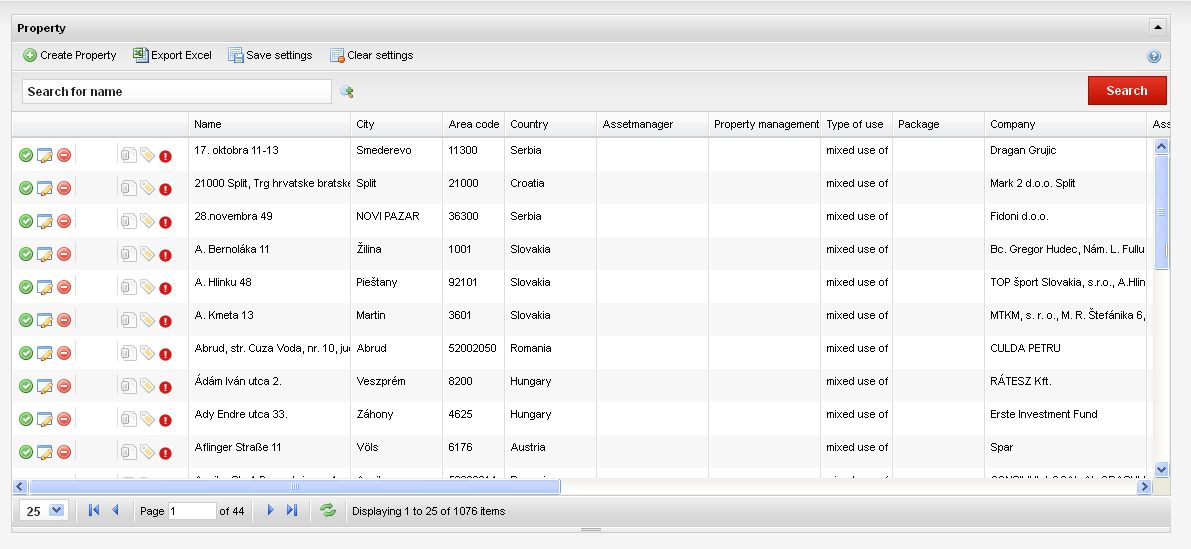Image resolution: width=1191 pixels, height=549 pixels.
Task: Click the tag icon for 21000 Split row
Action: coord(147,188)
